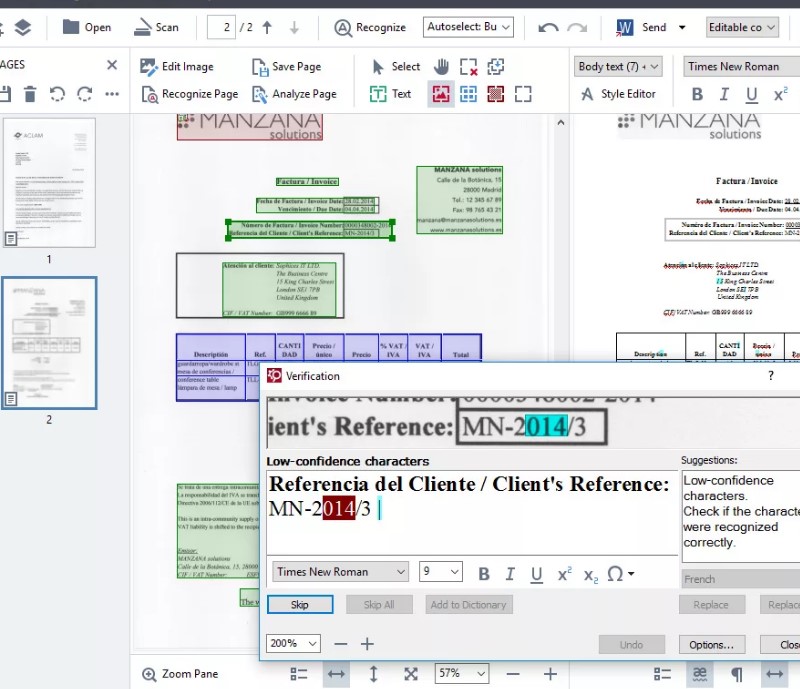Image resolution: width=800 pixels, height=689 pixels.
Task: Click zoom-in plus in image zoom bar
Action: click(549, 674)
